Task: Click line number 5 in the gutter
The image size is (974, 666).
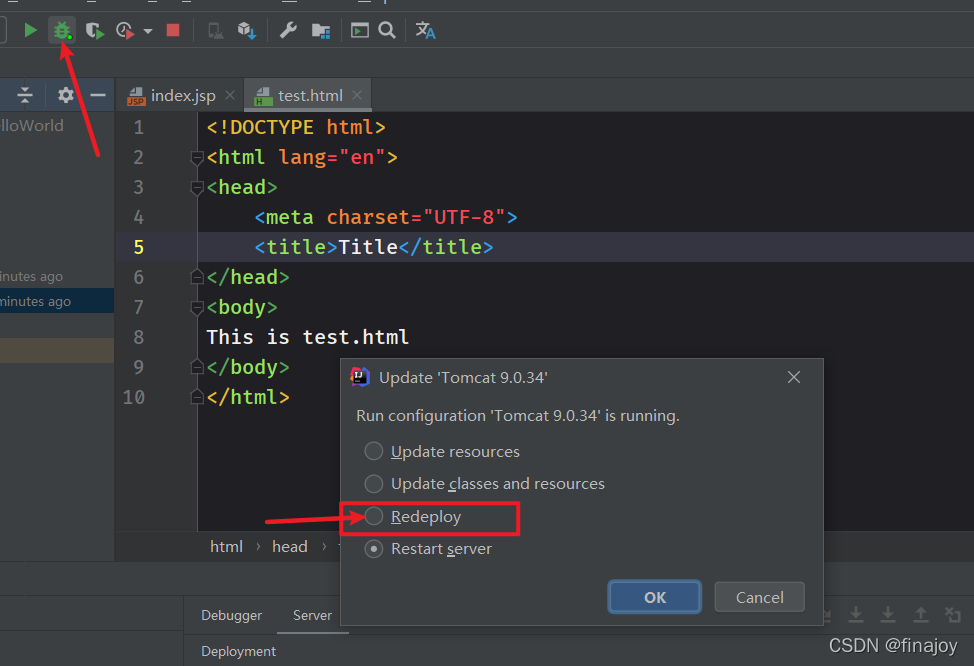Action: click(x=139, y=247)
